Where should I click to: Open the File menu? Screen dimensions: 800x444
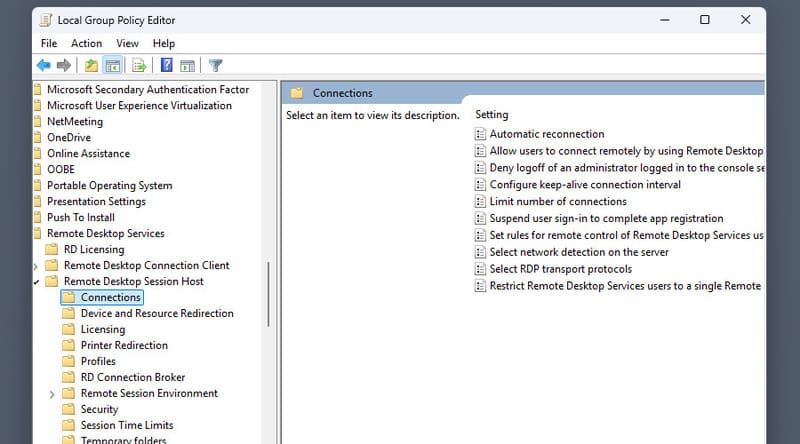[x=49, y=43]
